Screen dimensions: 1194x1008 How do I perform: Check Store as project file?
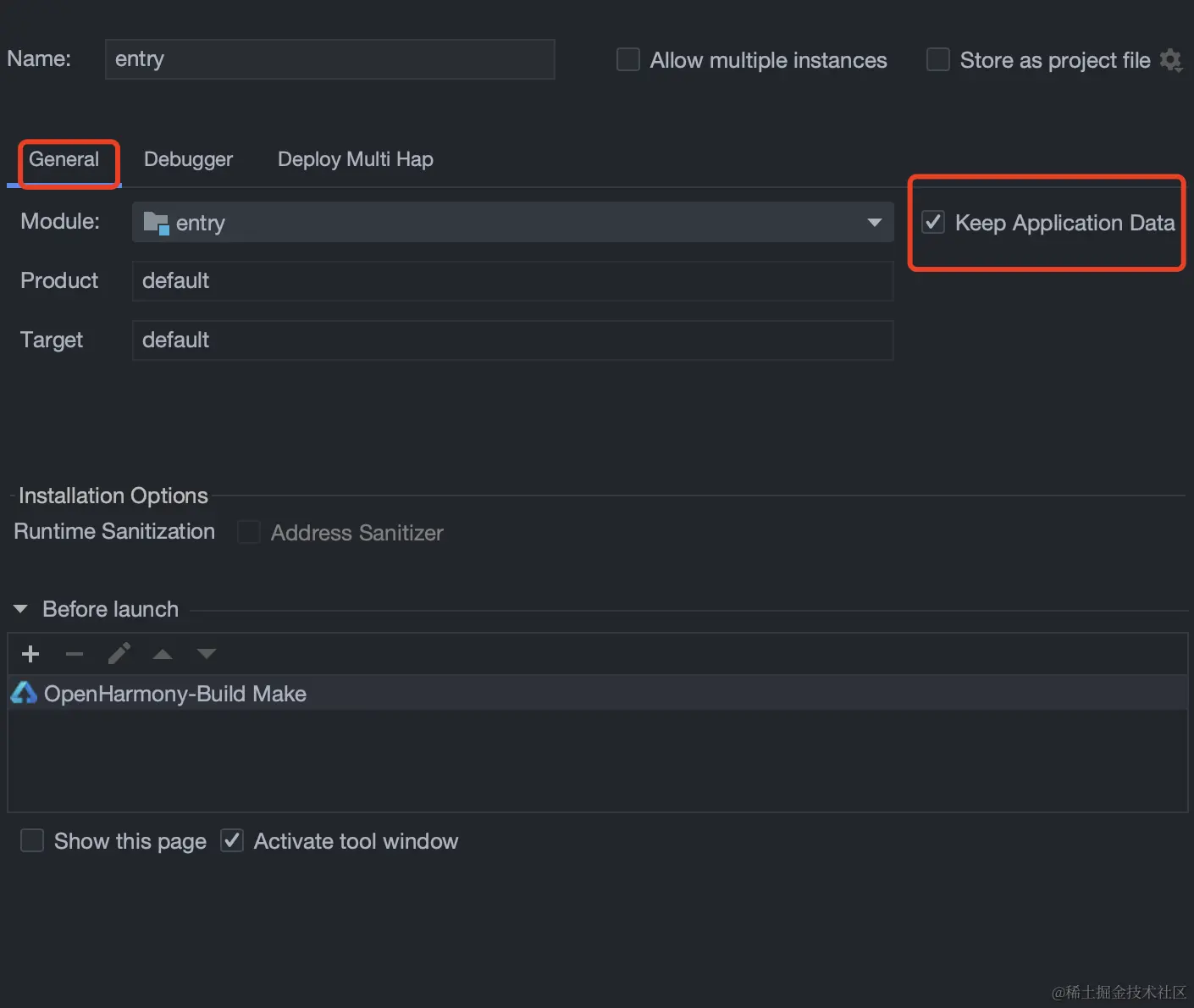[x=938, y=60]
